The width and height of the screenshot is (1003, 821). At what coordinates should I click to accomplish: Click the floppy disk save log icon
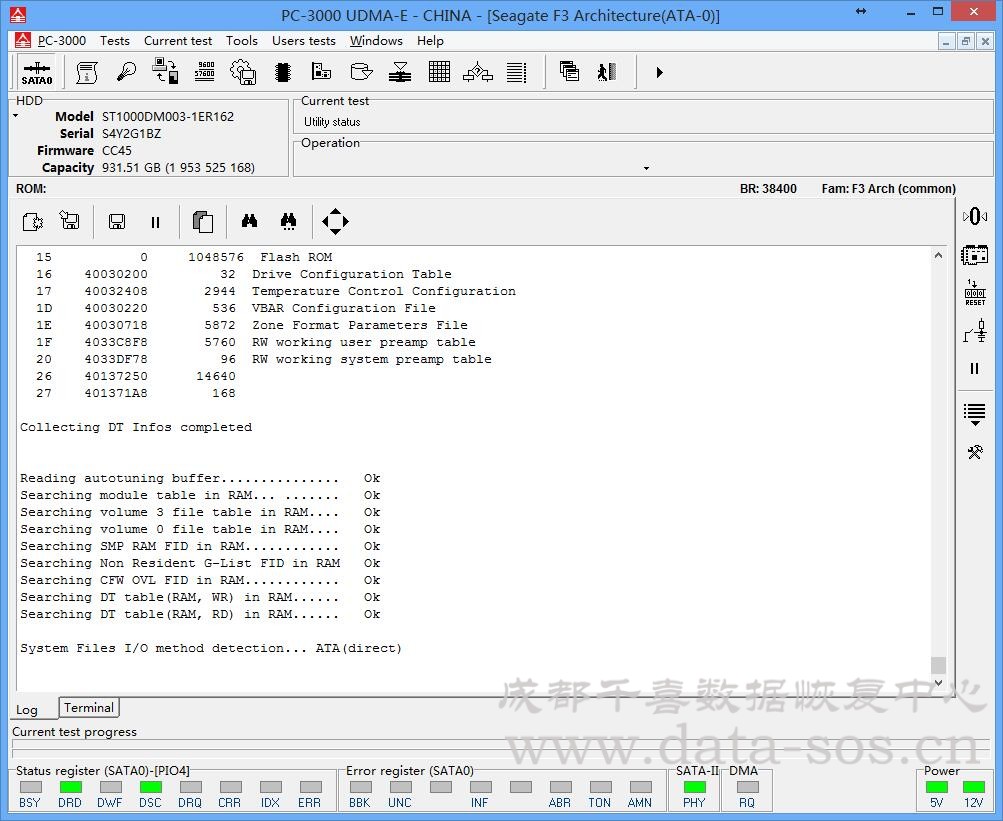117,222
